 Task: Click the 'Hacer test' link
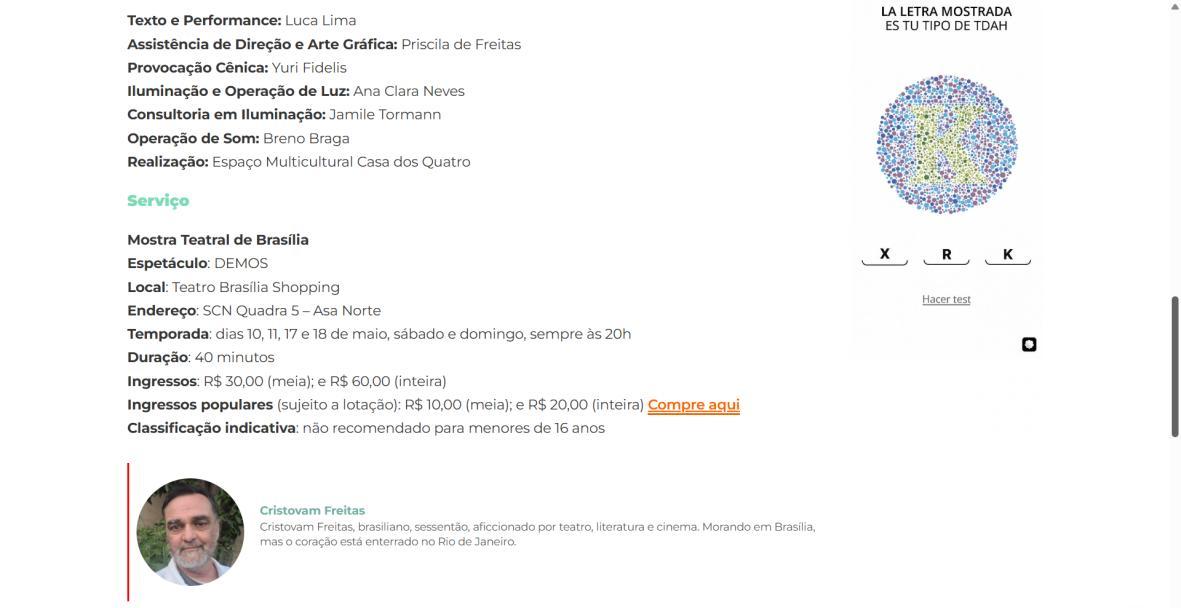coord(946,299)
